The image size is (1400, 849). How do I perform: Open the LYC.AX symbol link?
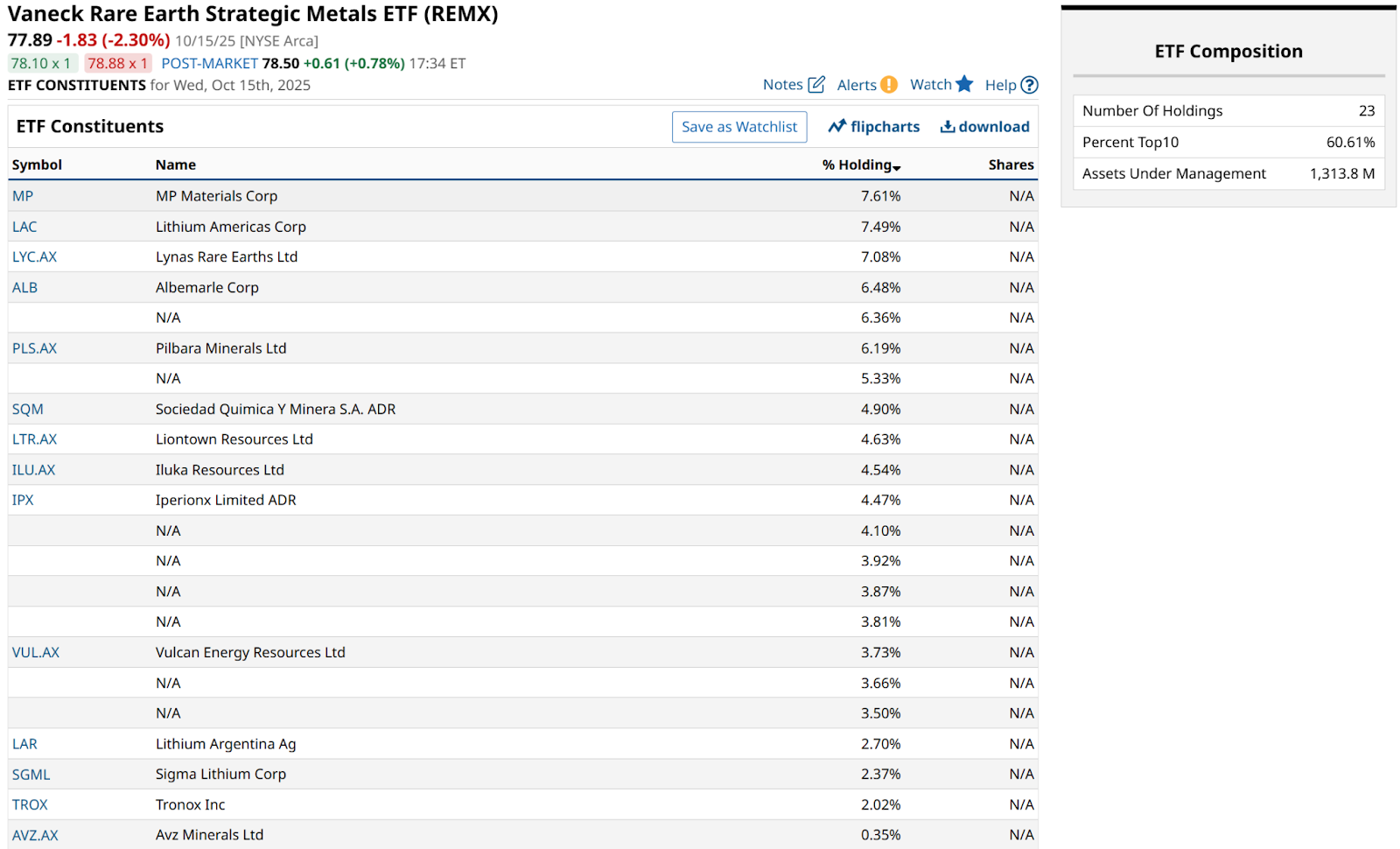click(34, 256)
